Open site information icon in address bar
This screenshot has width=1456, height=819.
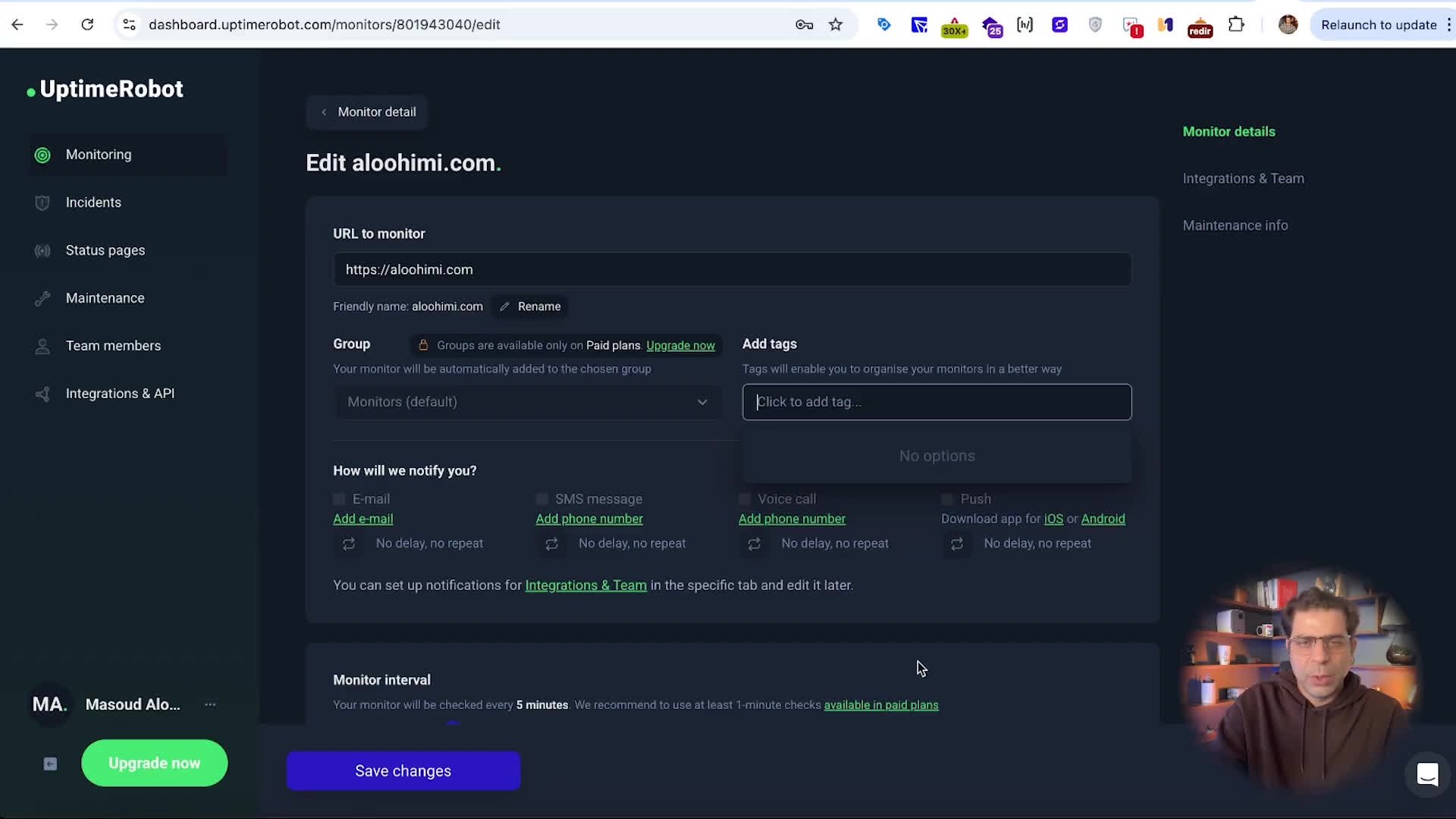click(x=129, y=24)
